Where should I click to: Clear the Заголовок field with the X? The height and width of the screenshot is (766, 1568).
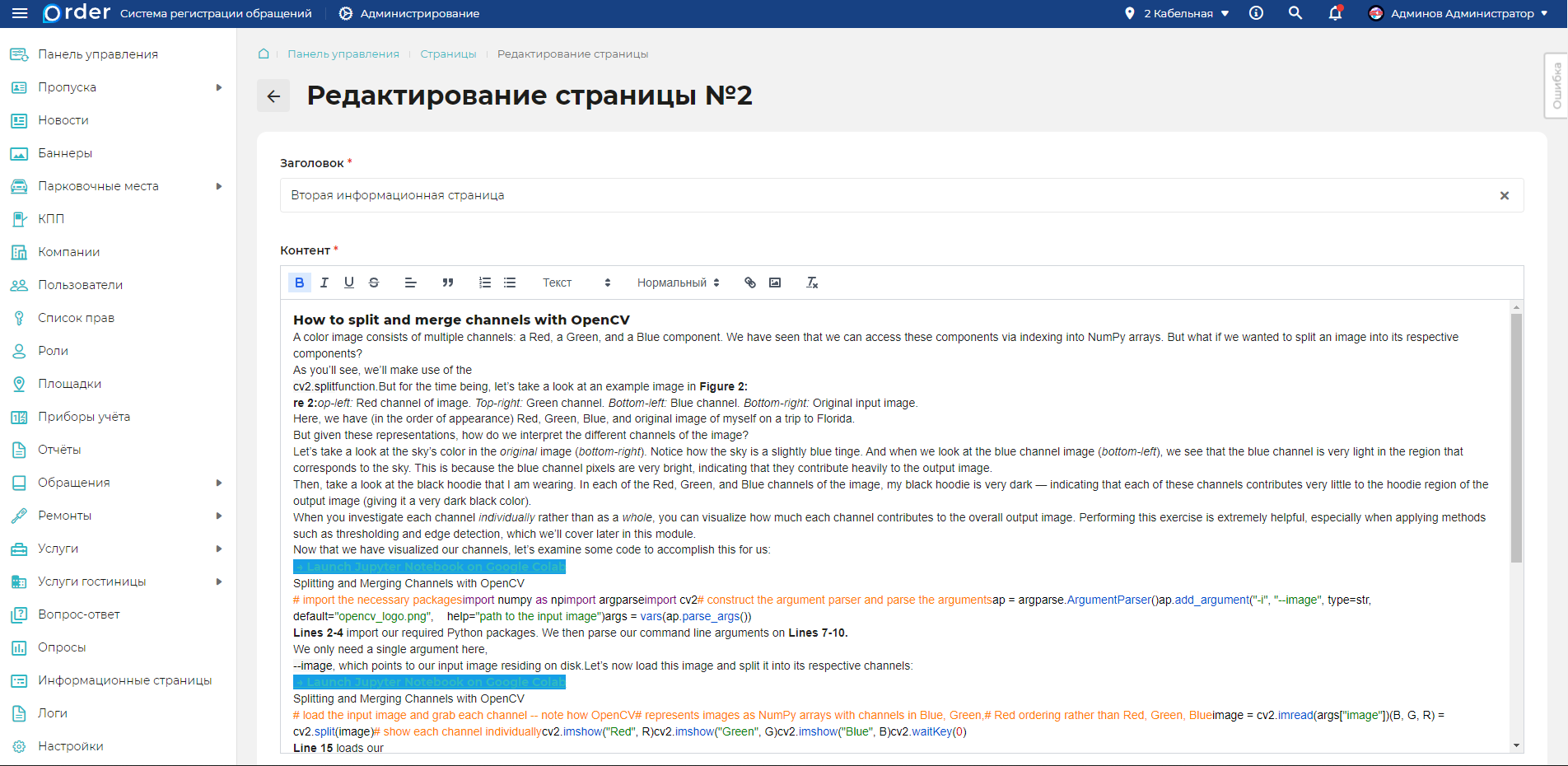[x=1505, y=195]
